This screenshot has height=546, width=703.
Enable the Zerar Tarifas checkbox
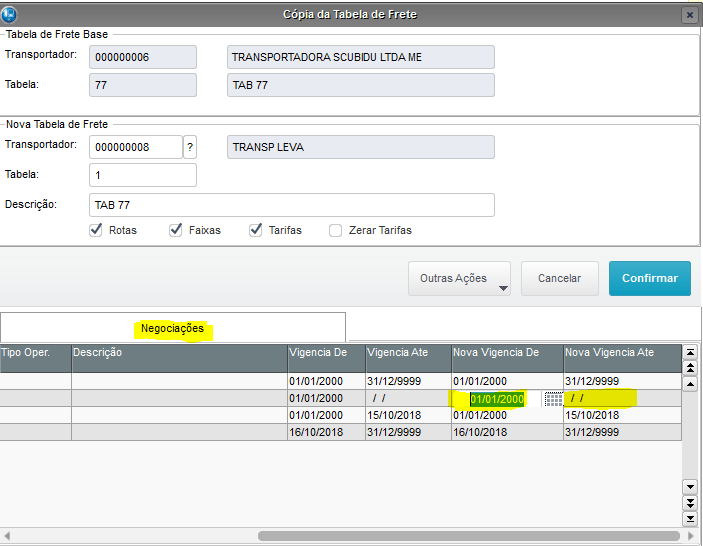point(335,230)
